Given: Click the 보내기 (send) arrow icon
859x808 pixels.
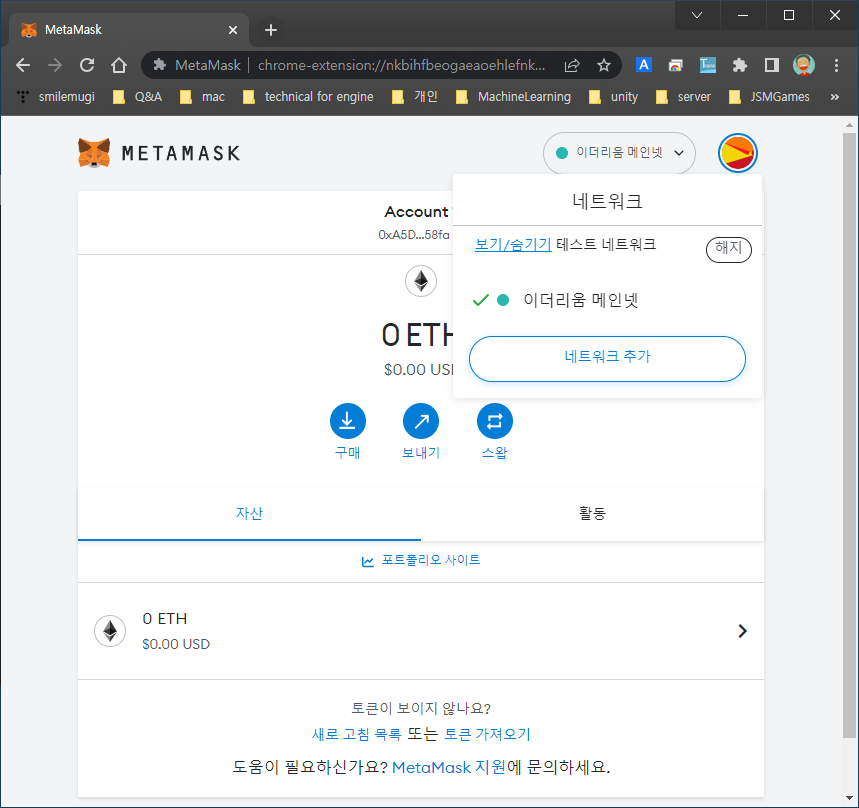Looking at the screenshot, I should (421, 421).
